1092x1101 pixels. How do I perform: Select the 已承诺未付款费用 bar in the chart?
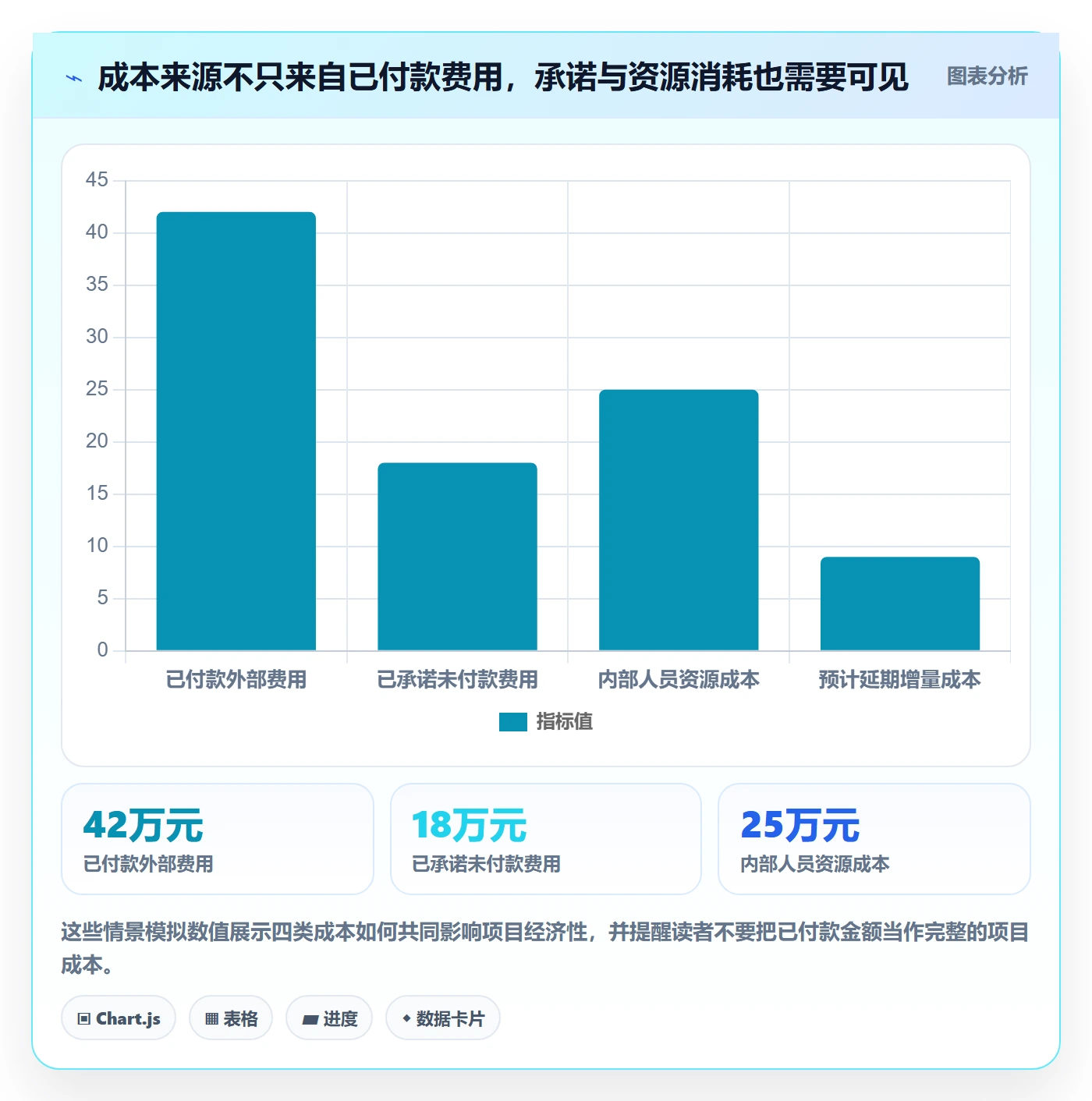pos(457,557)
